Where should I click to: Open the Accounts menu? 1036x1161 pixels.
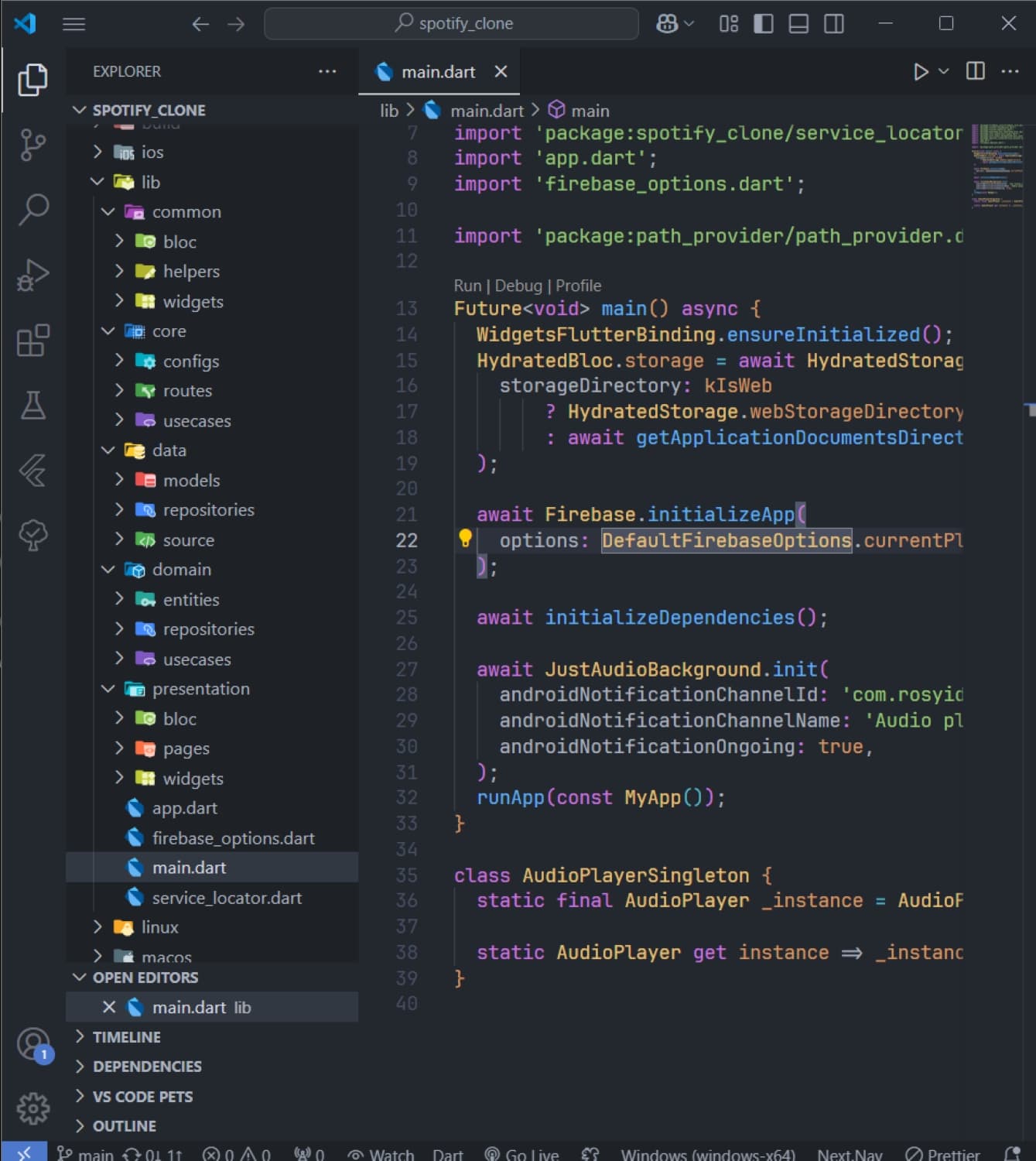(x=34, y=1045)
